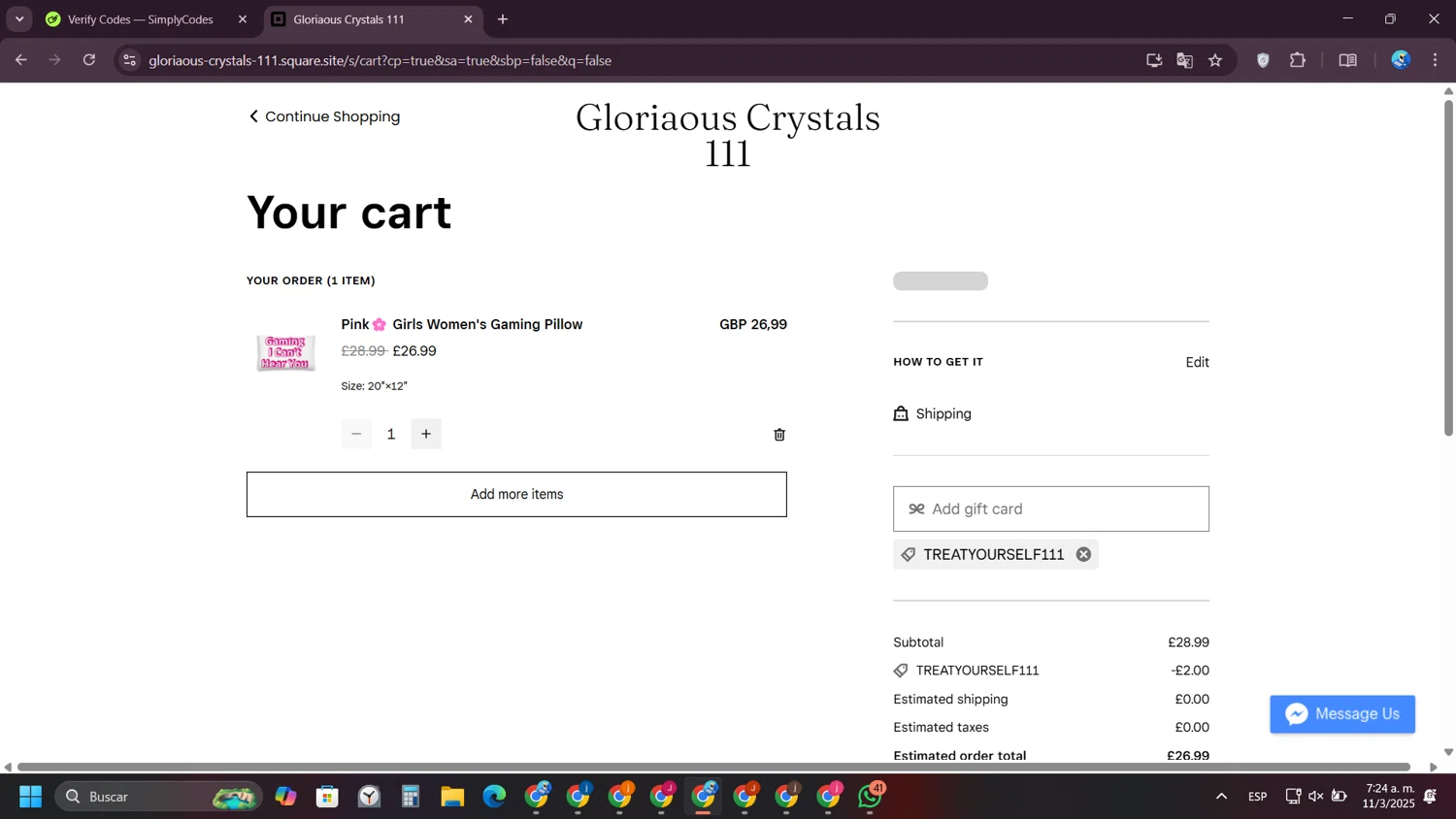1456x819 pixels.
Task: Click the address bar URL
Action: (381, 60)
